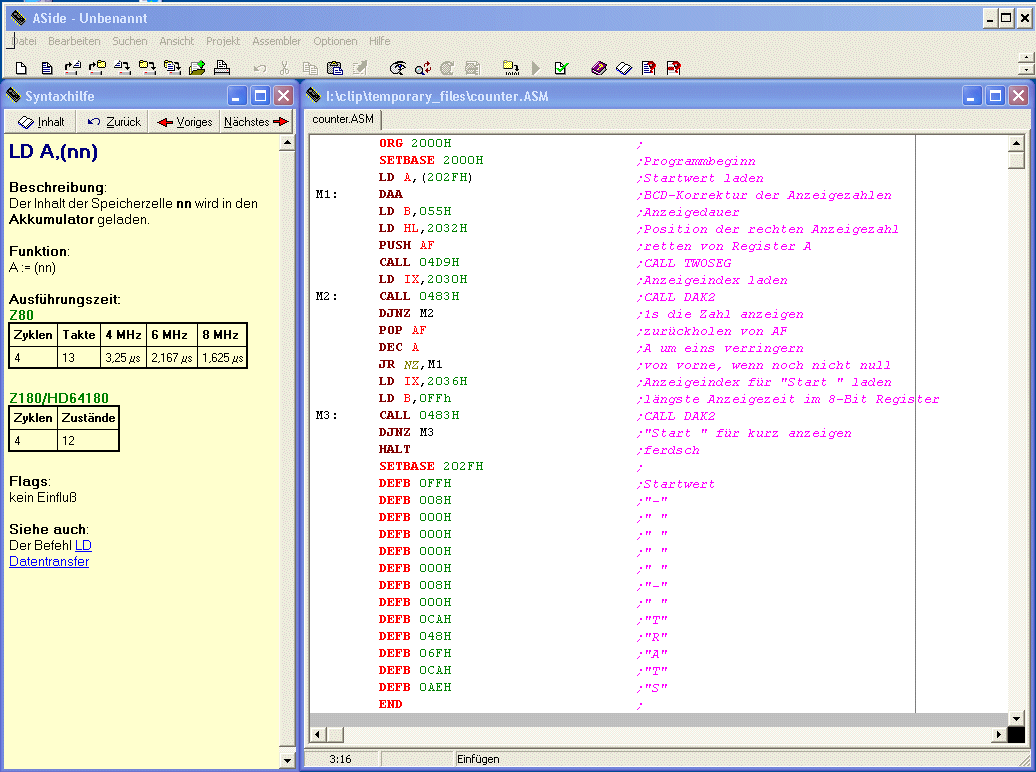Click the 'DEFB 06FH' code line
The height and width of the screenshot is (772, 1036).
415,653
